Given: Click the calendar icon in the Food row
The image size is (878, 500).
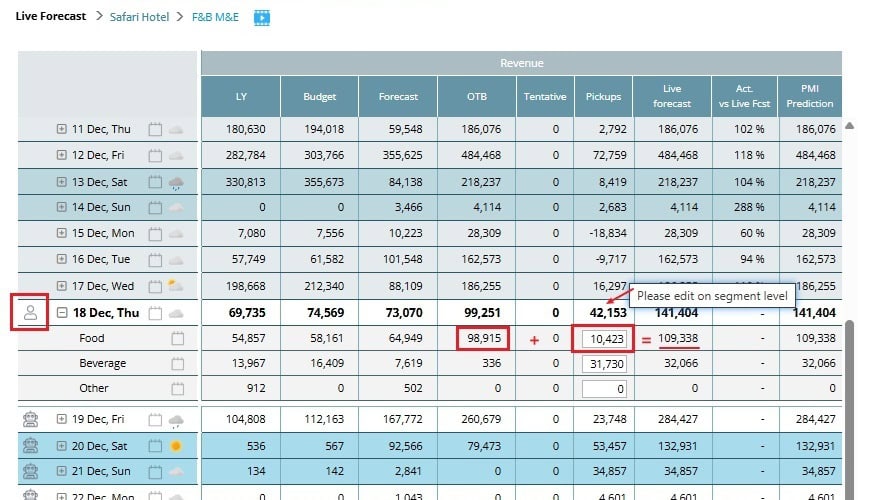Looking at the screenshot, I should pos(178,339).
